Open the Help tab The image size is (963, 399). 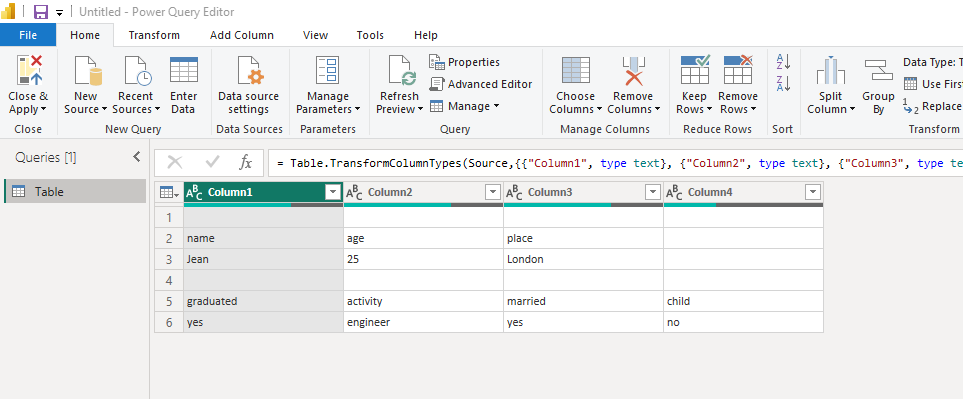(426, 35)
